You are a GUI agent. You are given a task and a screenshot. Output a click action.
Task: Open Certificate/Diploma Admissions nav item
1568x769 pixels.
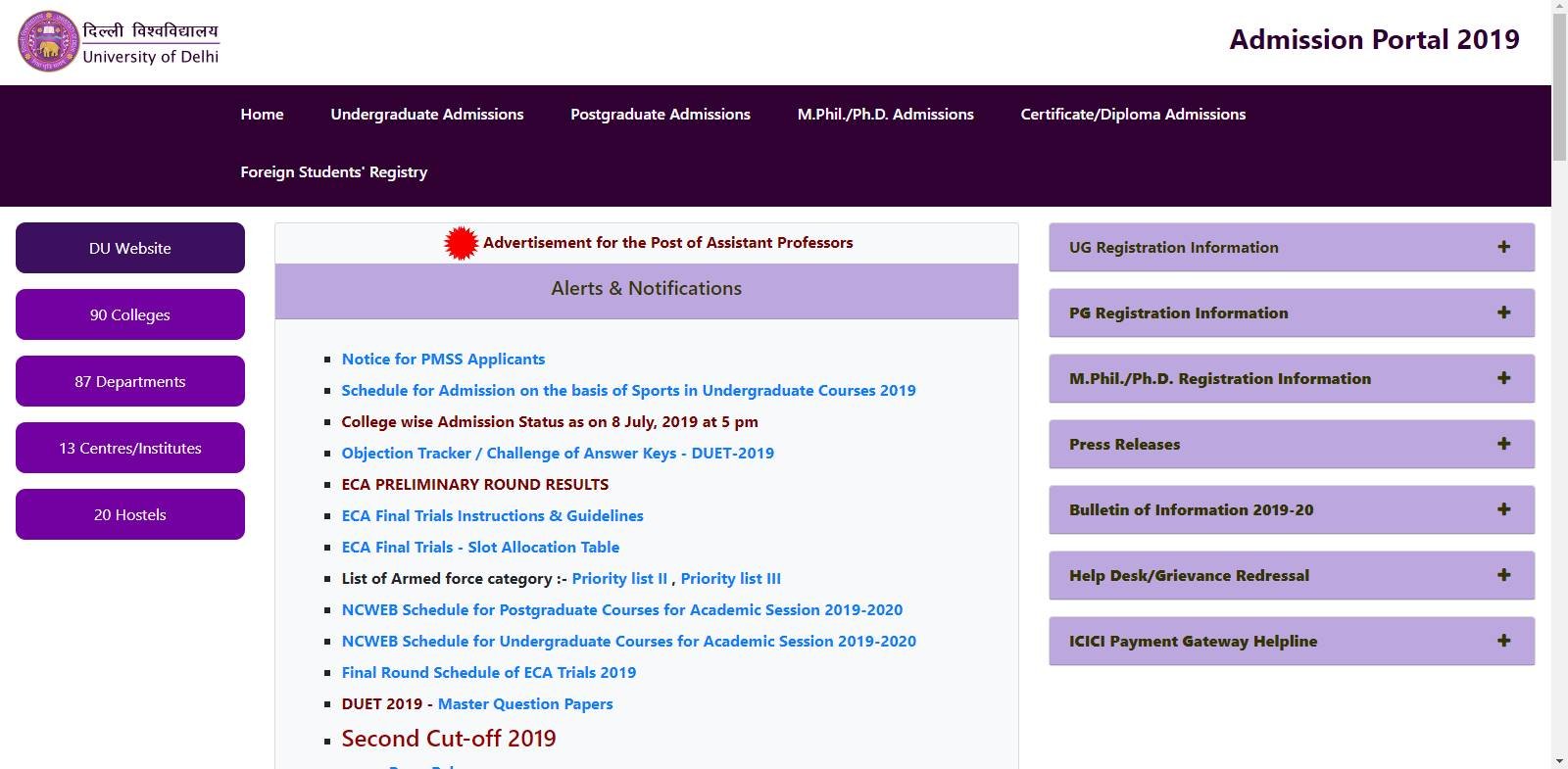point(1133,115)
